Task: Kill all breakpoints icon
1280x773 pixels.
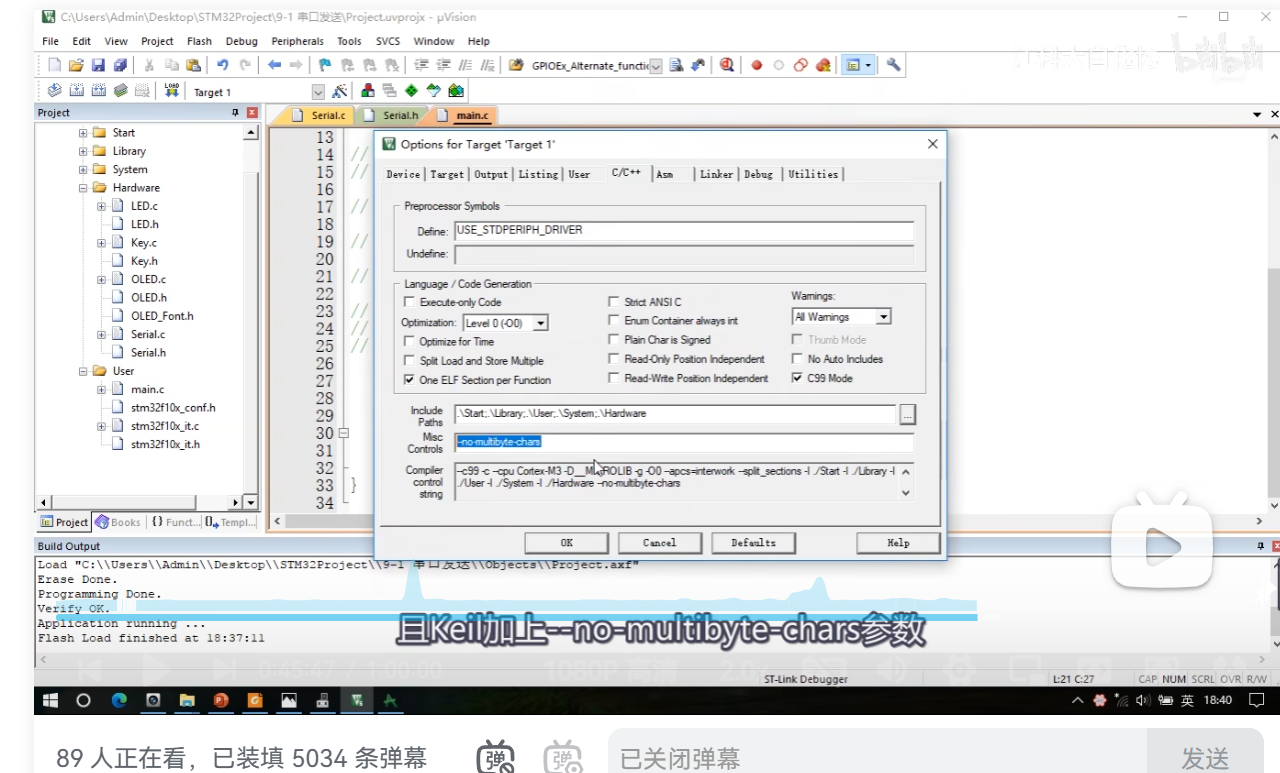Action: tap(823, 65)
